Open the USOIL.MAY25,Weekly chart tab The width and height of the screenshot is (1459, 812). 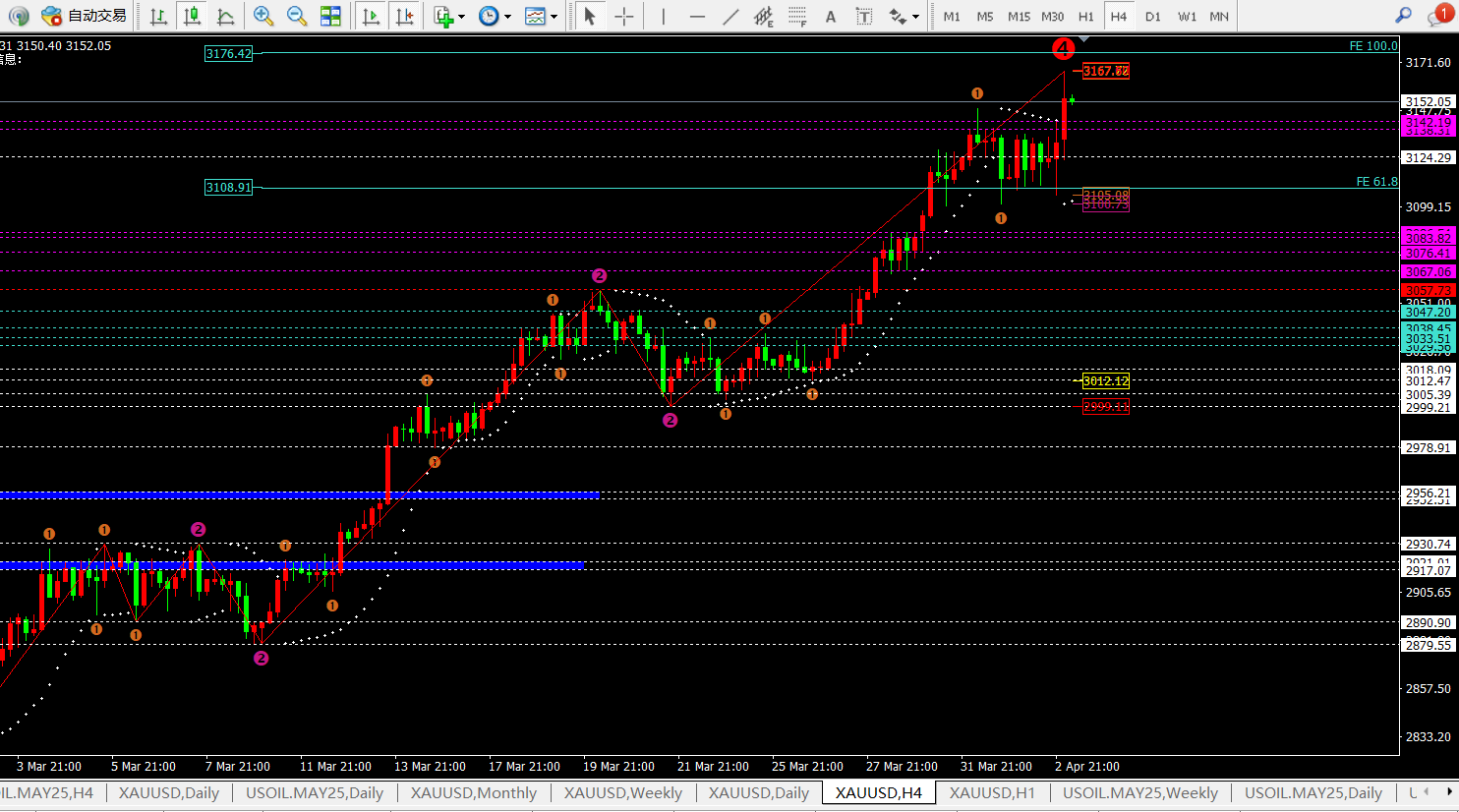pos(1139,793)
